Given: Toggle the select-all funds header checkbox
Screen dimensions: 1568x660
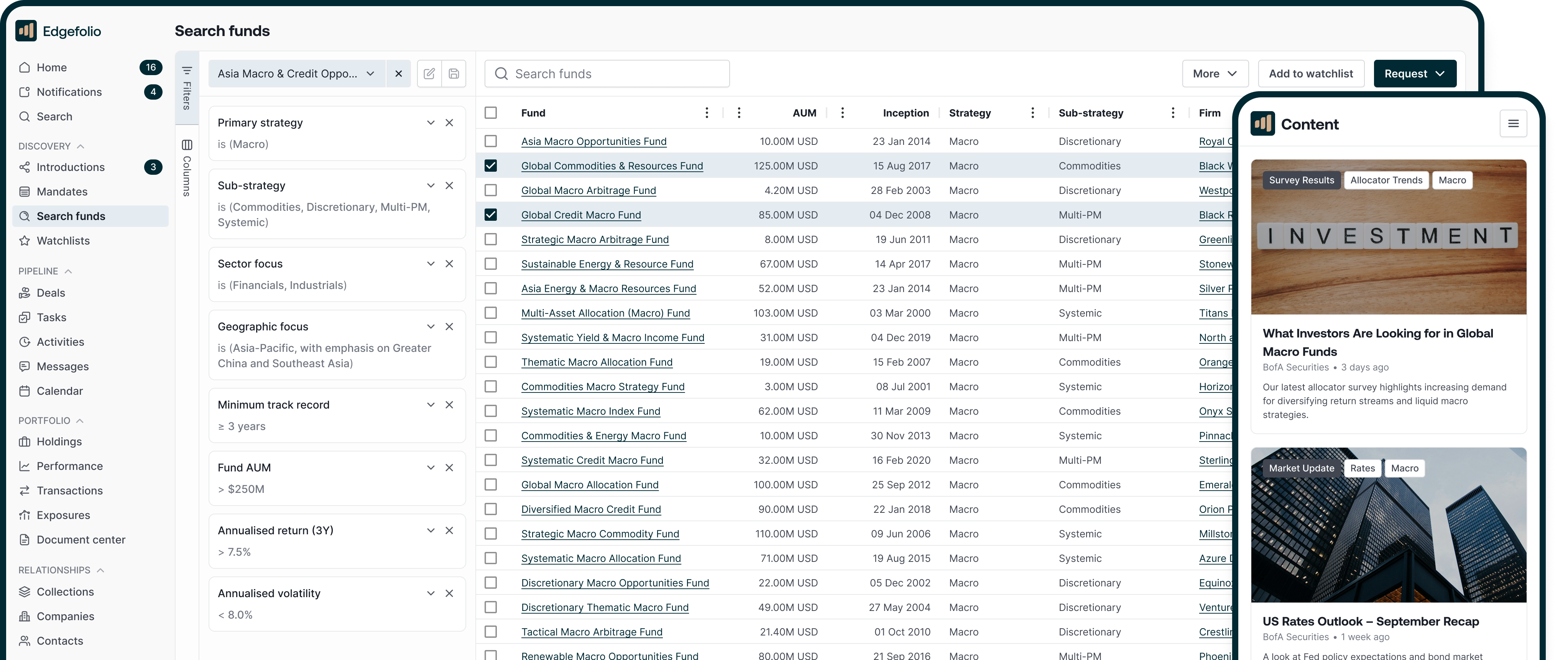Looking at the screenshot, I should (x=491, y=113).
